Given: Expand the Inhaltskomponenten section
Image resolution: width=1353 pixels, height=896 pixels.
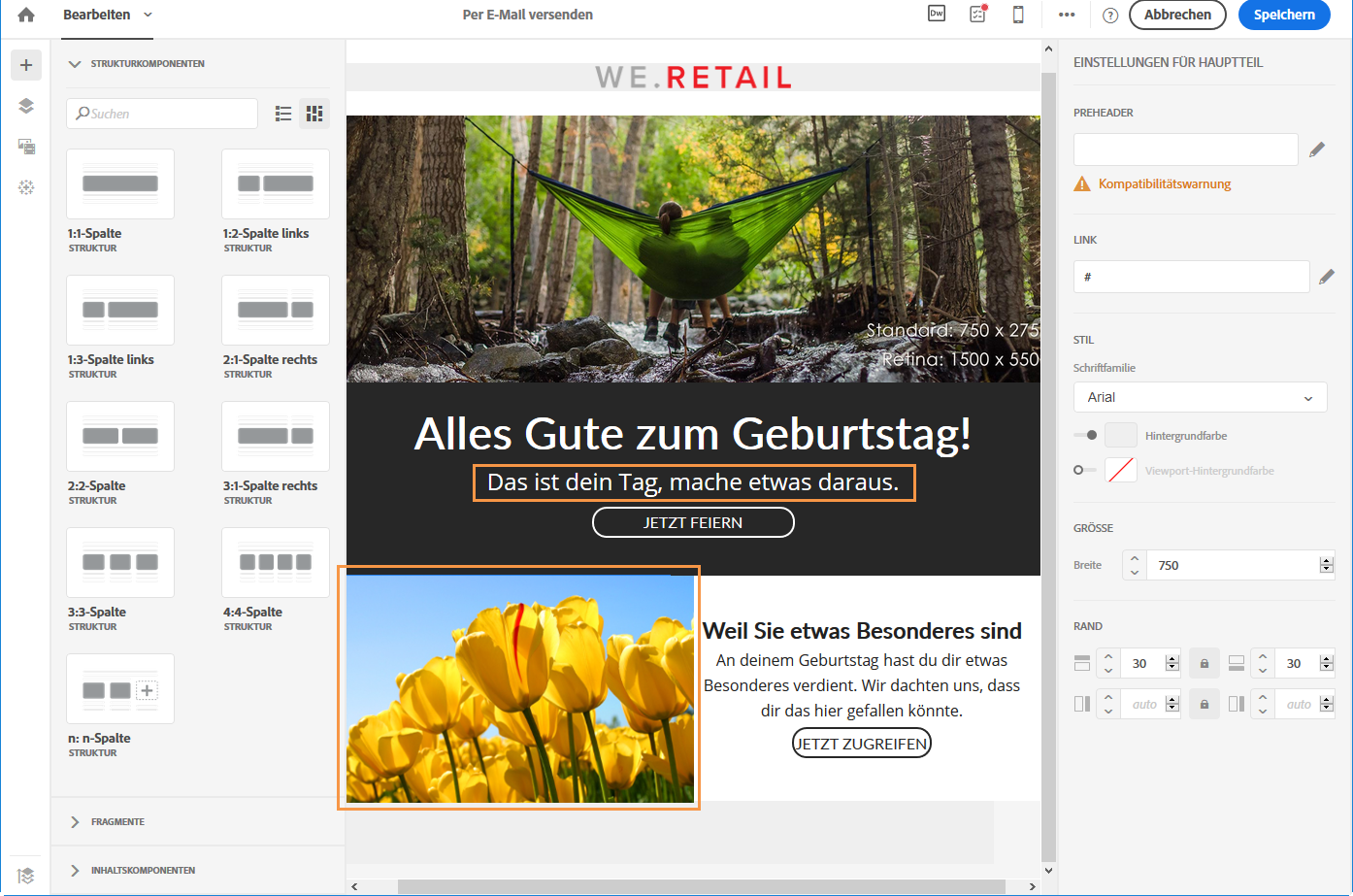Looking at the screenshot, I should [142, 871].
